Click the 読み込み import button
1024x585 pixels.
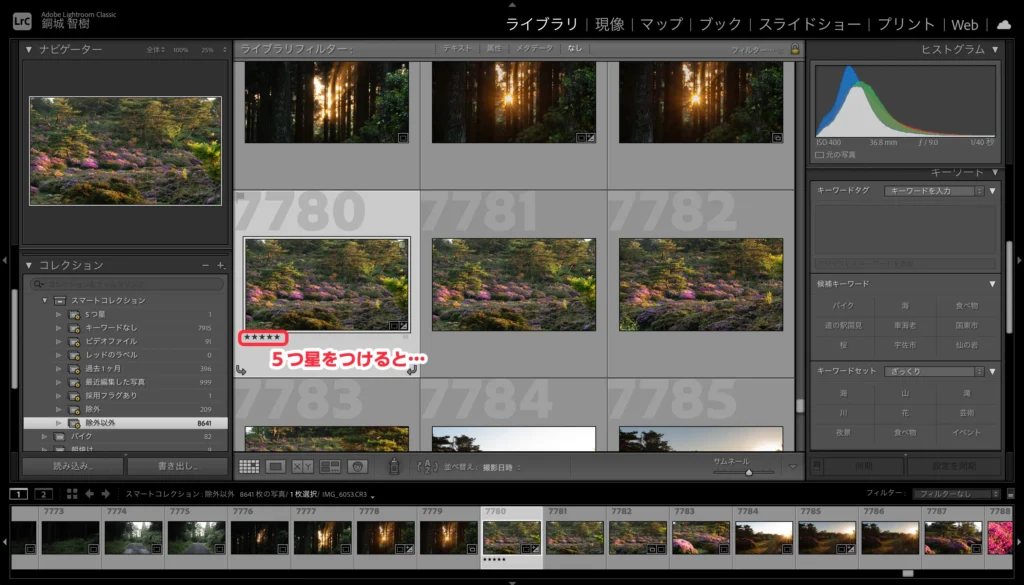click(73, 466)
